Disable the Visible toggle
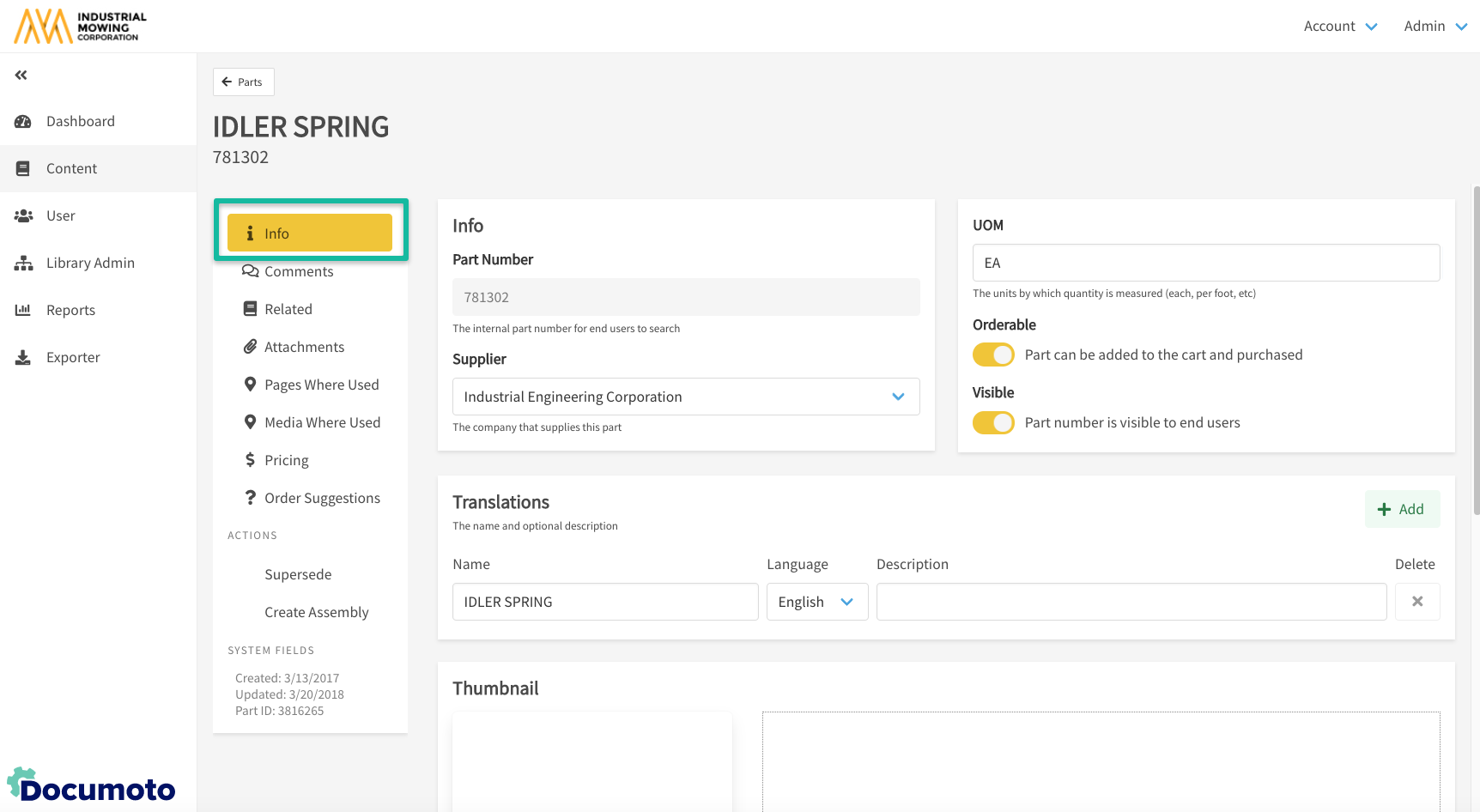1480x812 pixels. point(993,422)
